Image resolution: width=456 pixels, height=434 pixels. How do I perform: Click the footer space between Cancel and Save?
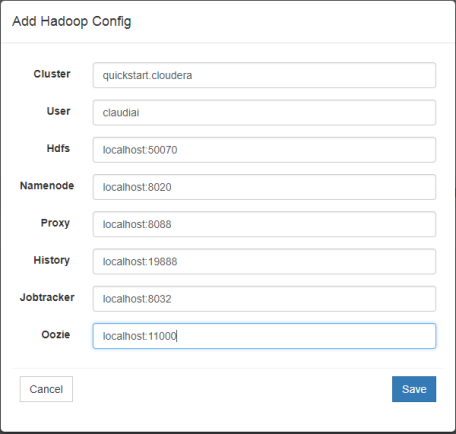232,389
